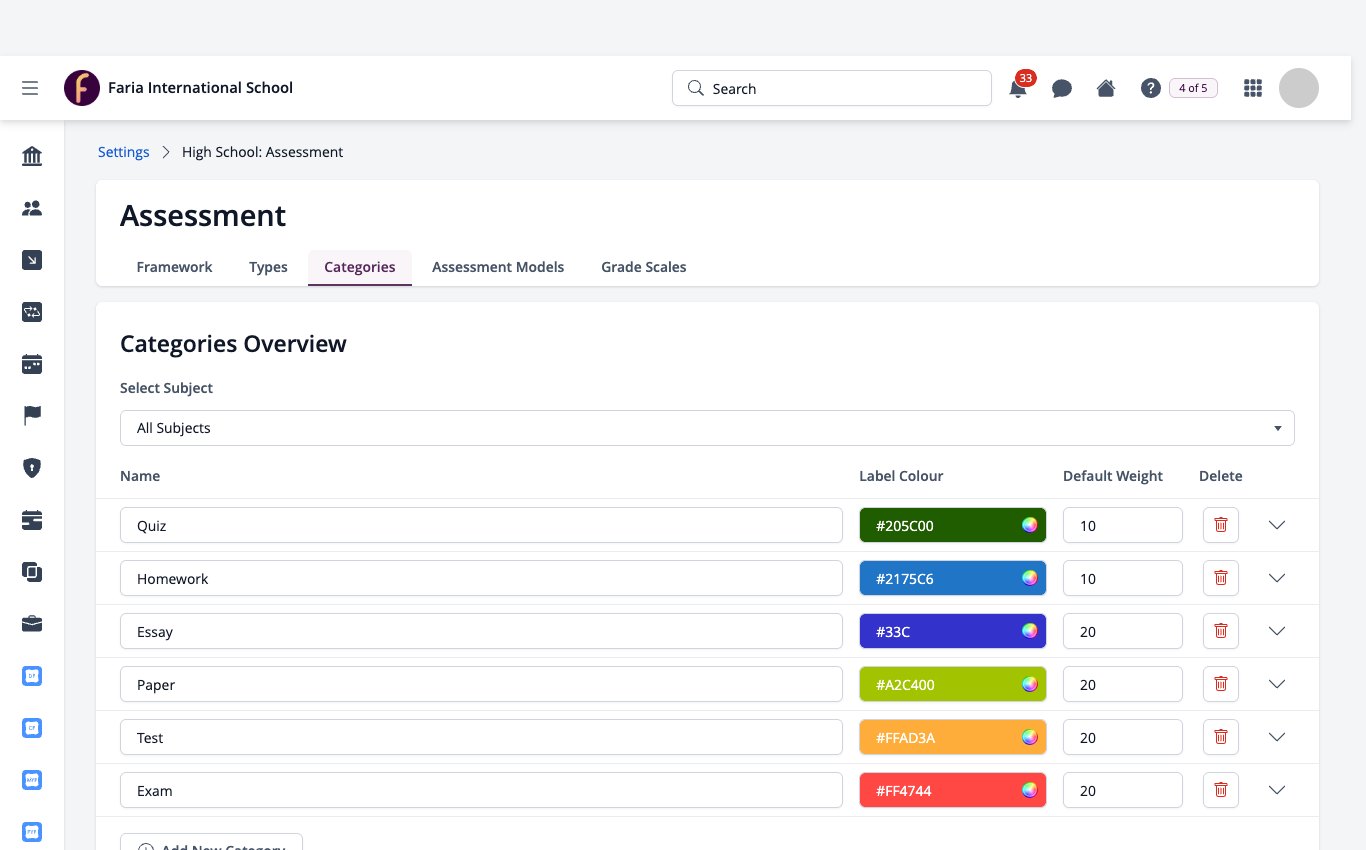This screenshot has height=850, width=1366.
Task: Switch to the Assessment Models tab
Action: tap(498, 267)
